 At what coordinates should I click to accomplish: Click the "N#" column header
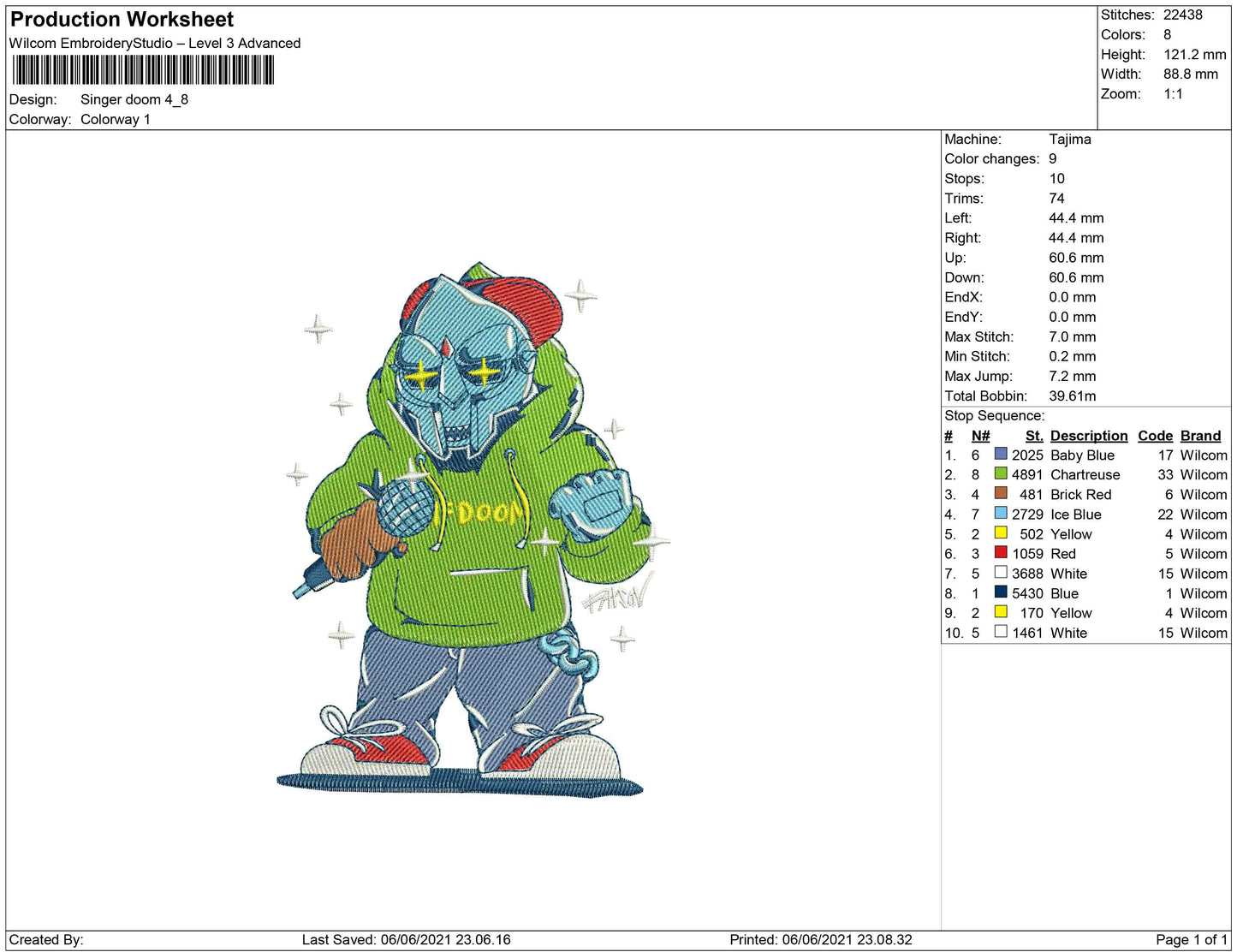coord(981,435)
